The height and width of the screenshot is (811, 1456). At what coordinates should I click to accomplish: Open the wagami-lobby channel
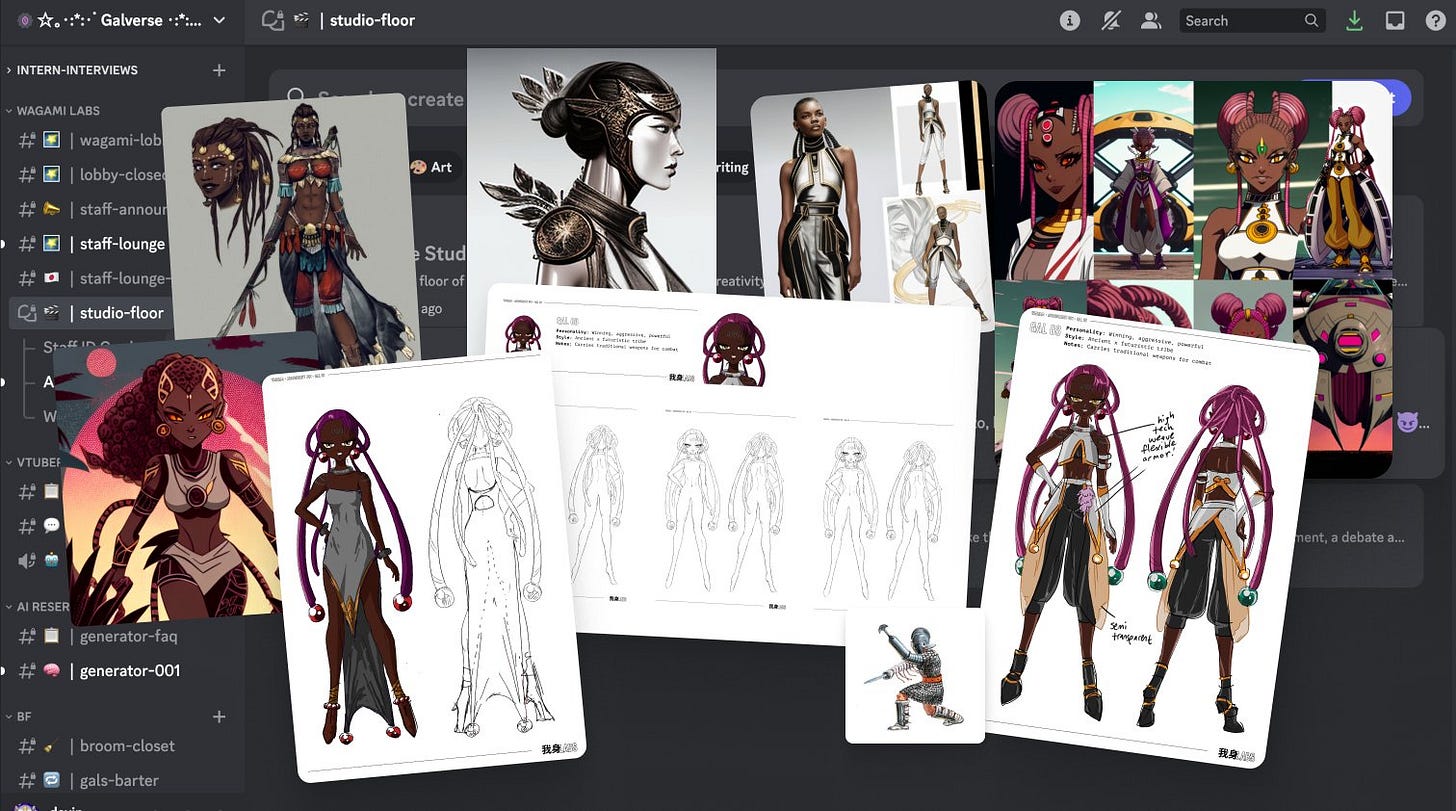click(121, 140)
